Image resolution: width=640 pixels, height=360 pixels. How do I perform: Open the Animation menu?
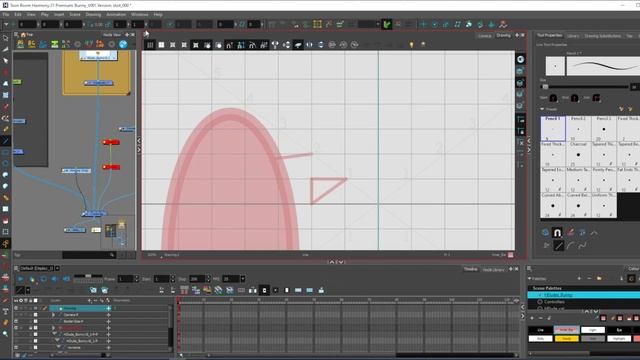pos(116,14)
